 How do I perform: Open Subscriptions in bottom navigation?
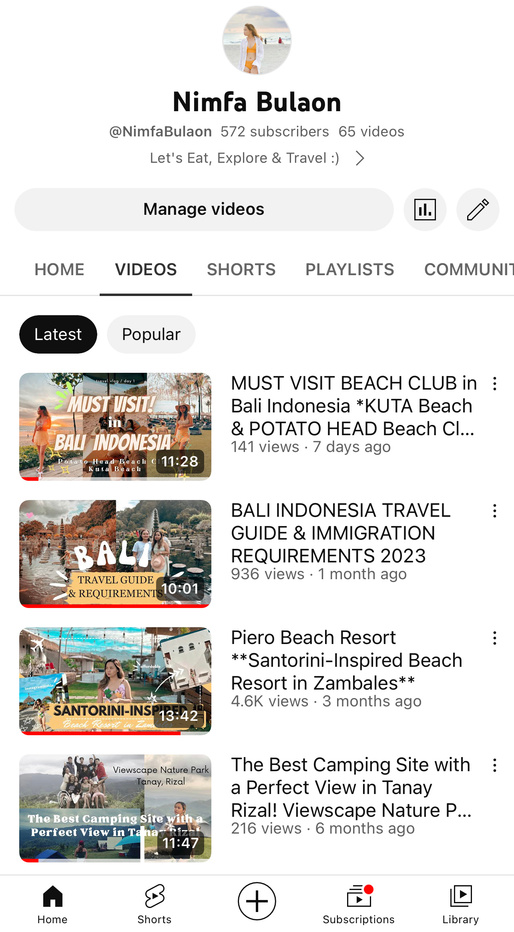358,903
